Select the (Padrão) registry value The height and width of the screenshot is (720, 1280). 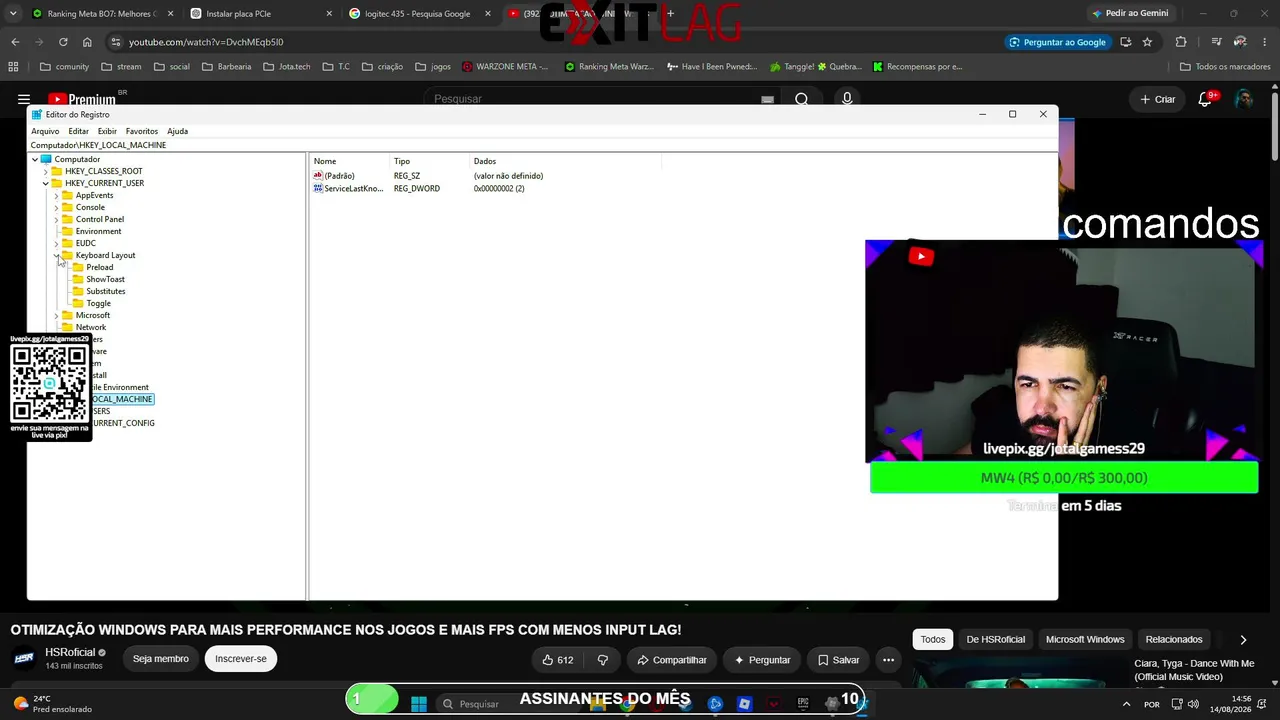pyautogui.click(x=339, y=176)
